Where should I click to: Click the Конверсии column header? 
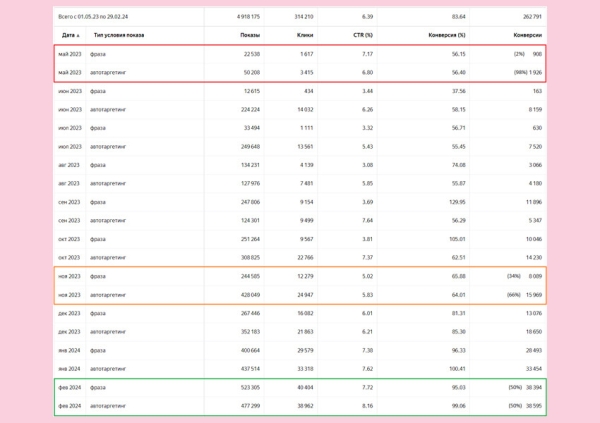[527, 35]
